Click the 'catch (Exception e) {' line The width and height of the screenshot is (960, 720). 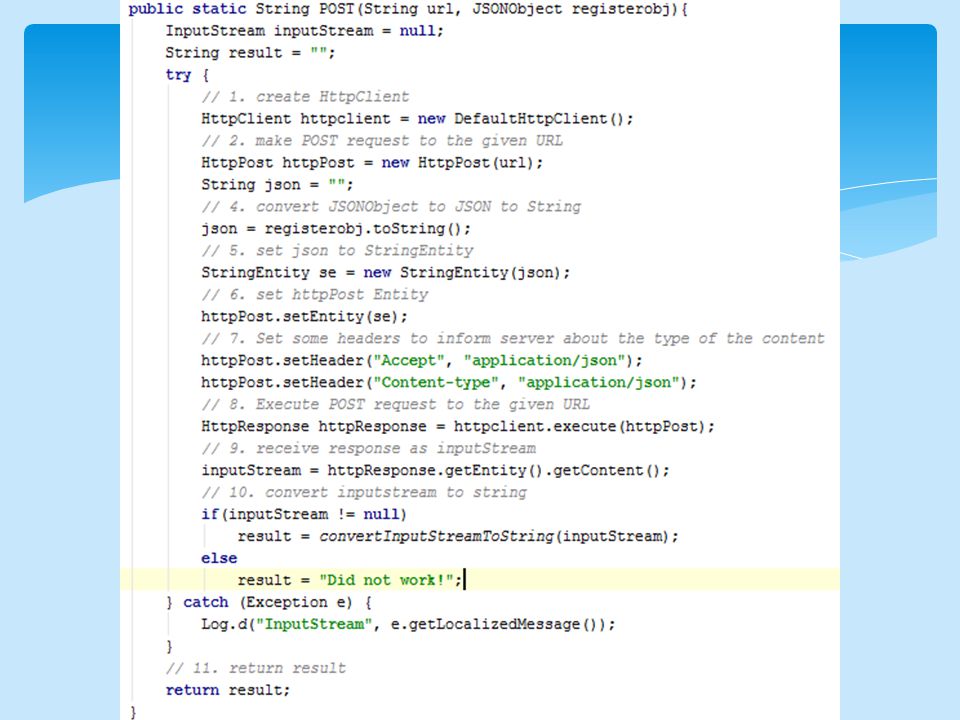269,602
